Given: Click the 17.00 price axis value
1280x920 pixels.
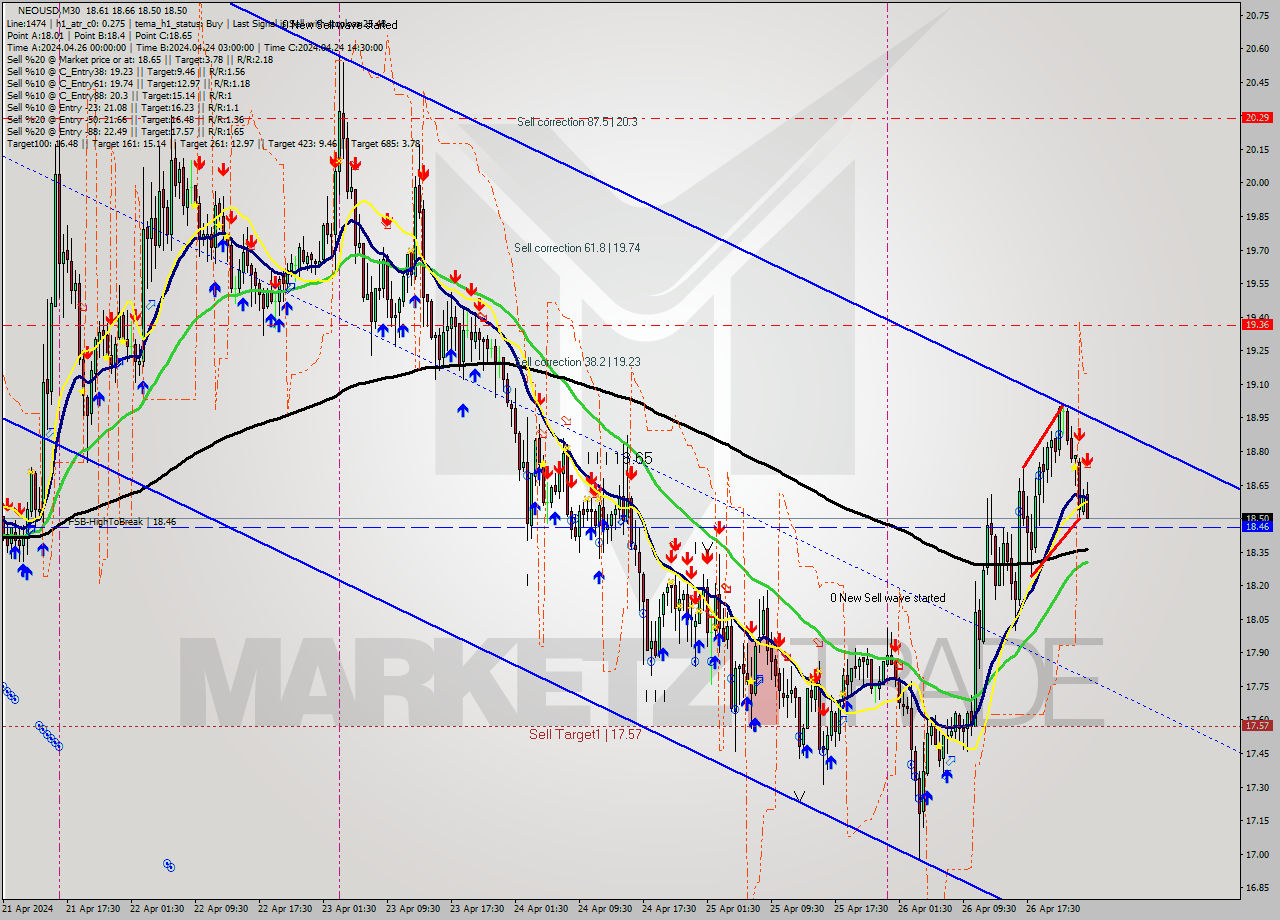Looking at the screenshot, I should [x=1256, y=854].
